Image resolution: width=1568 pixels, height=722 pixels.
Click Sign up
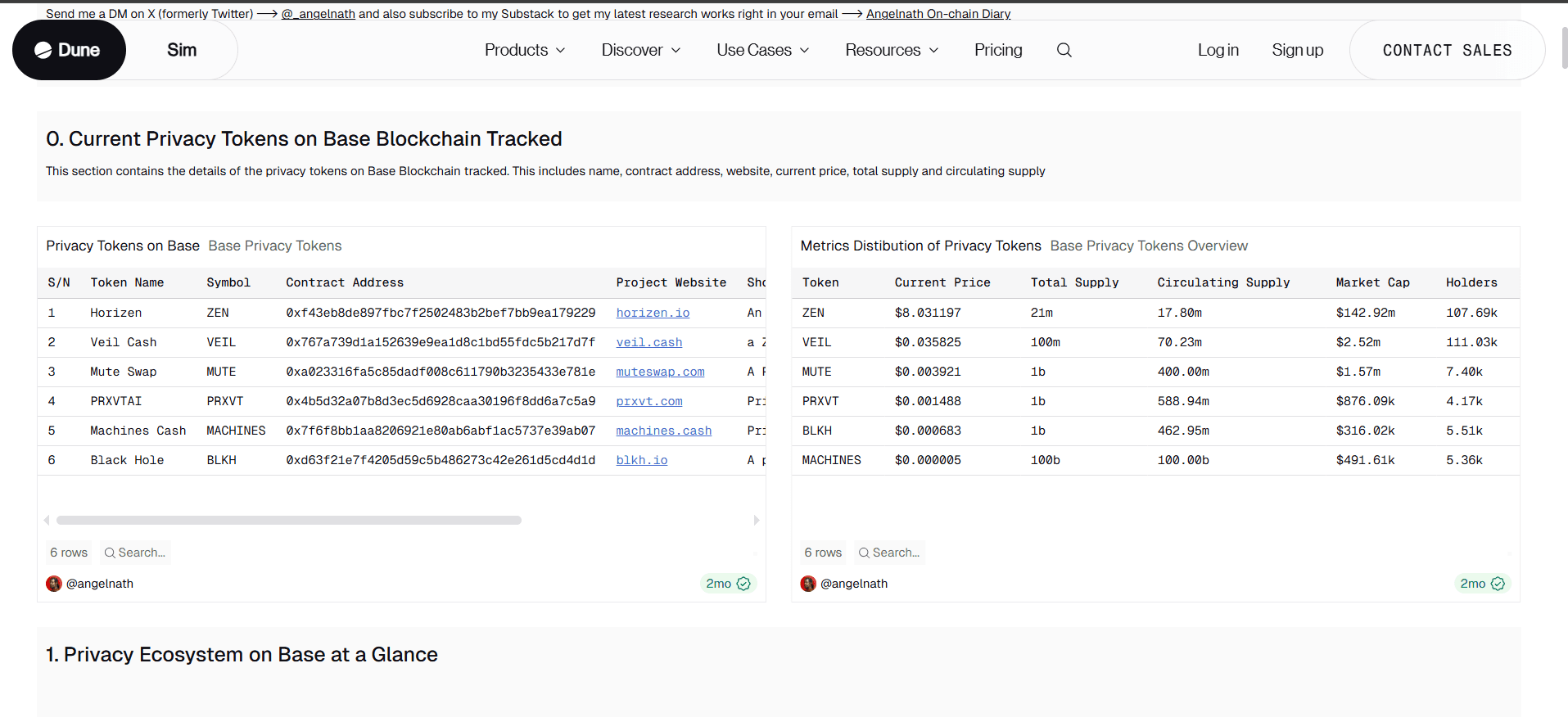tap(1297, 50)
